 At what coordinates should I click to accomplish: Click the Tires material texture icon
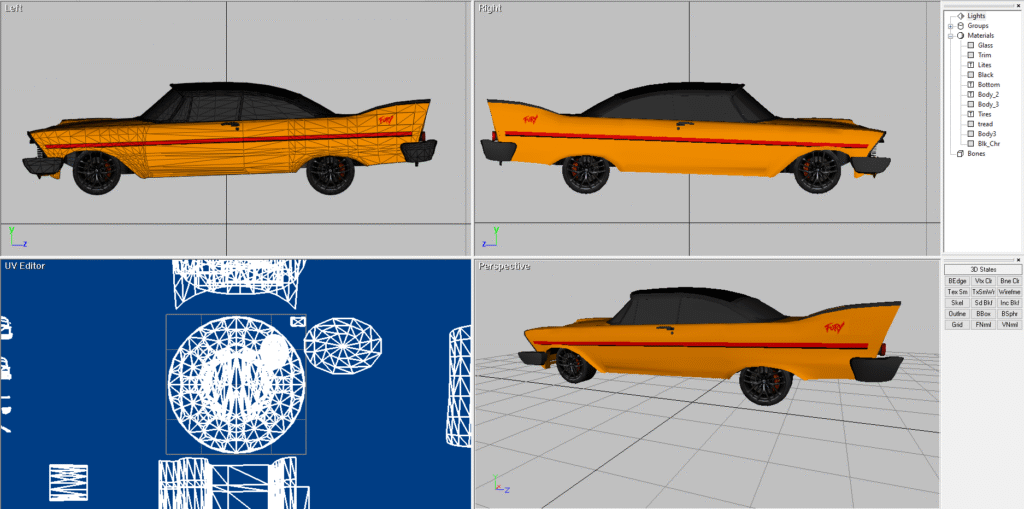(970, 114)
